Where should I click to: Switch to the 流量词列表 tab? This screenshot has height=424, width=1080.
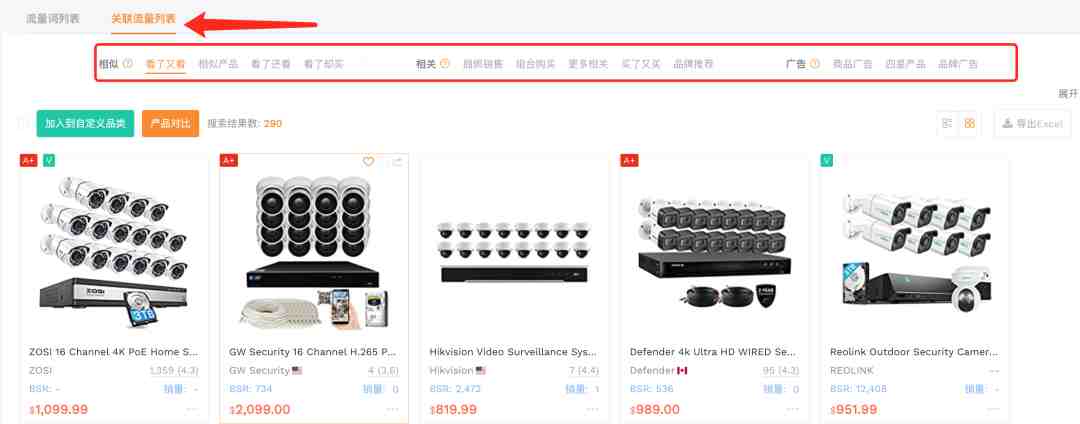point(53,19)
